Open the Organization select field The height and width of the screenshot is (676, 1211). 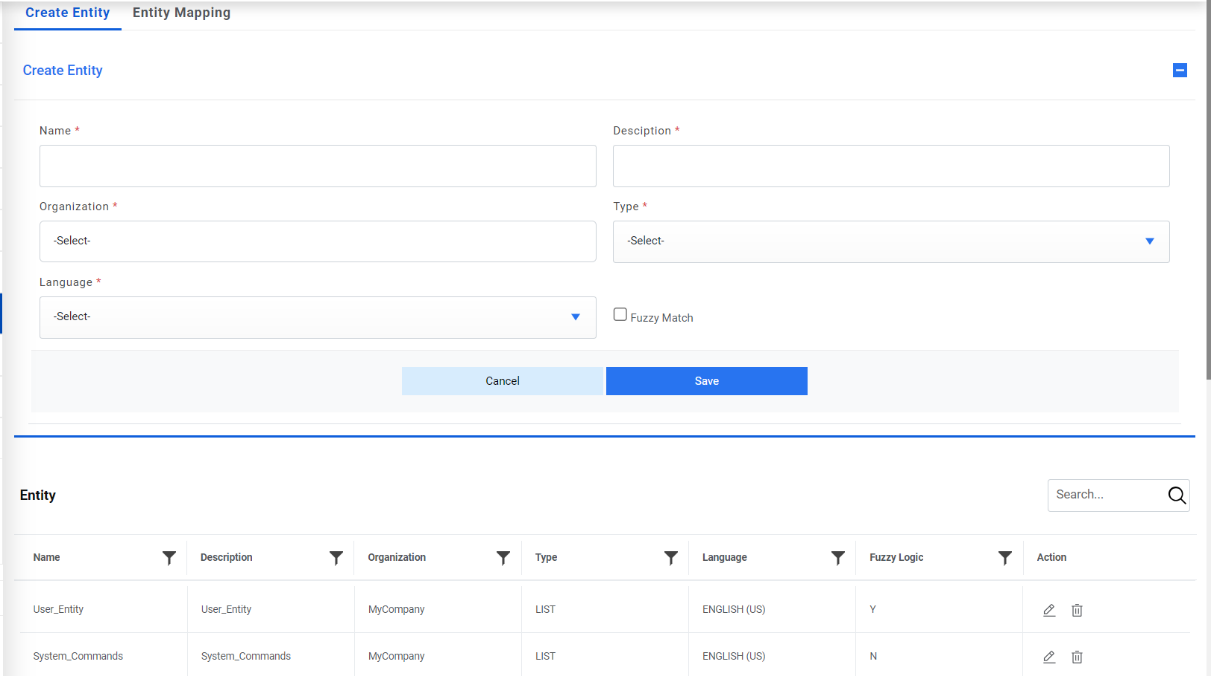317,241
